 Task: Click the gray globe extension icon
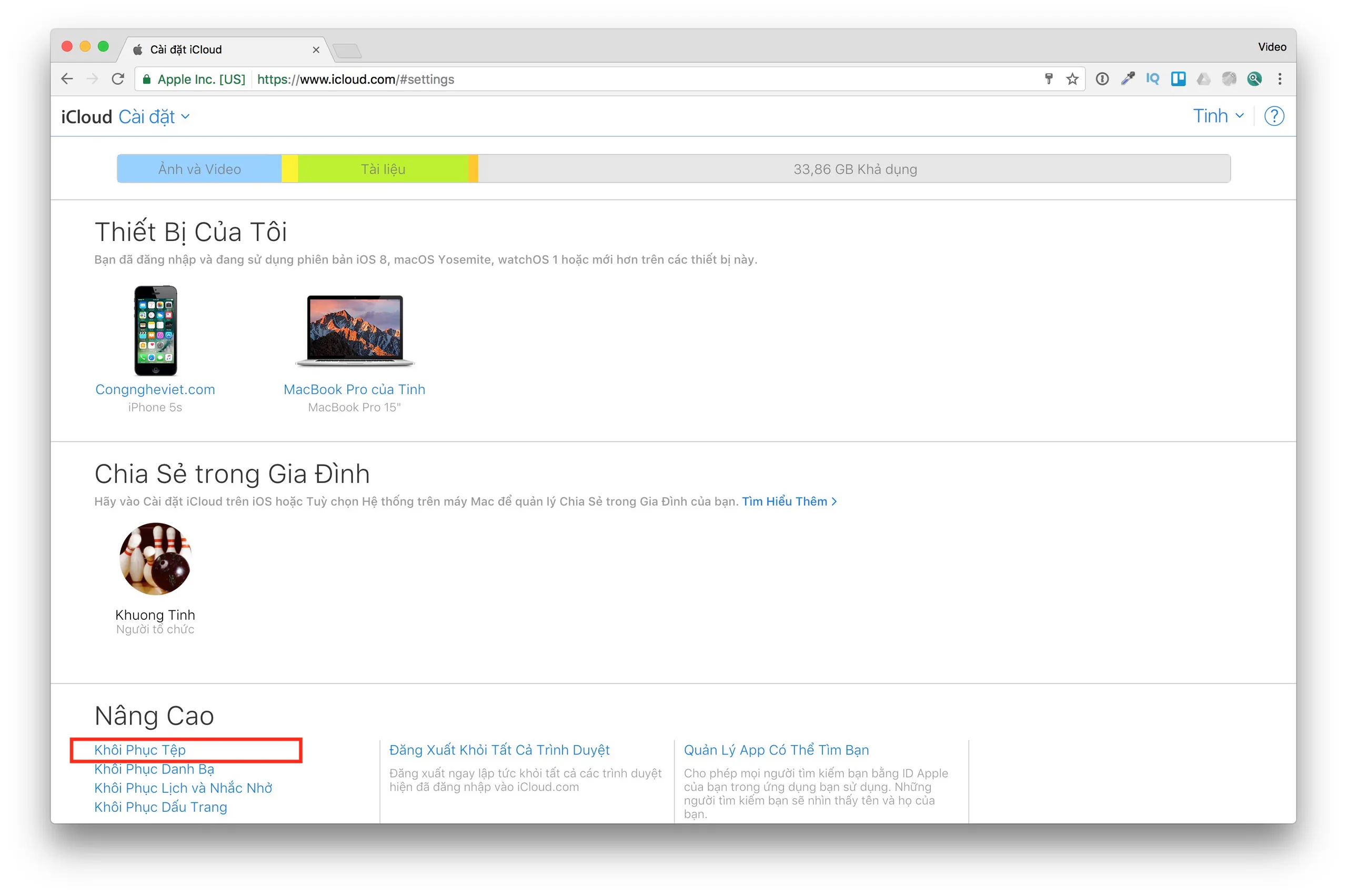tap(1229, 79)
